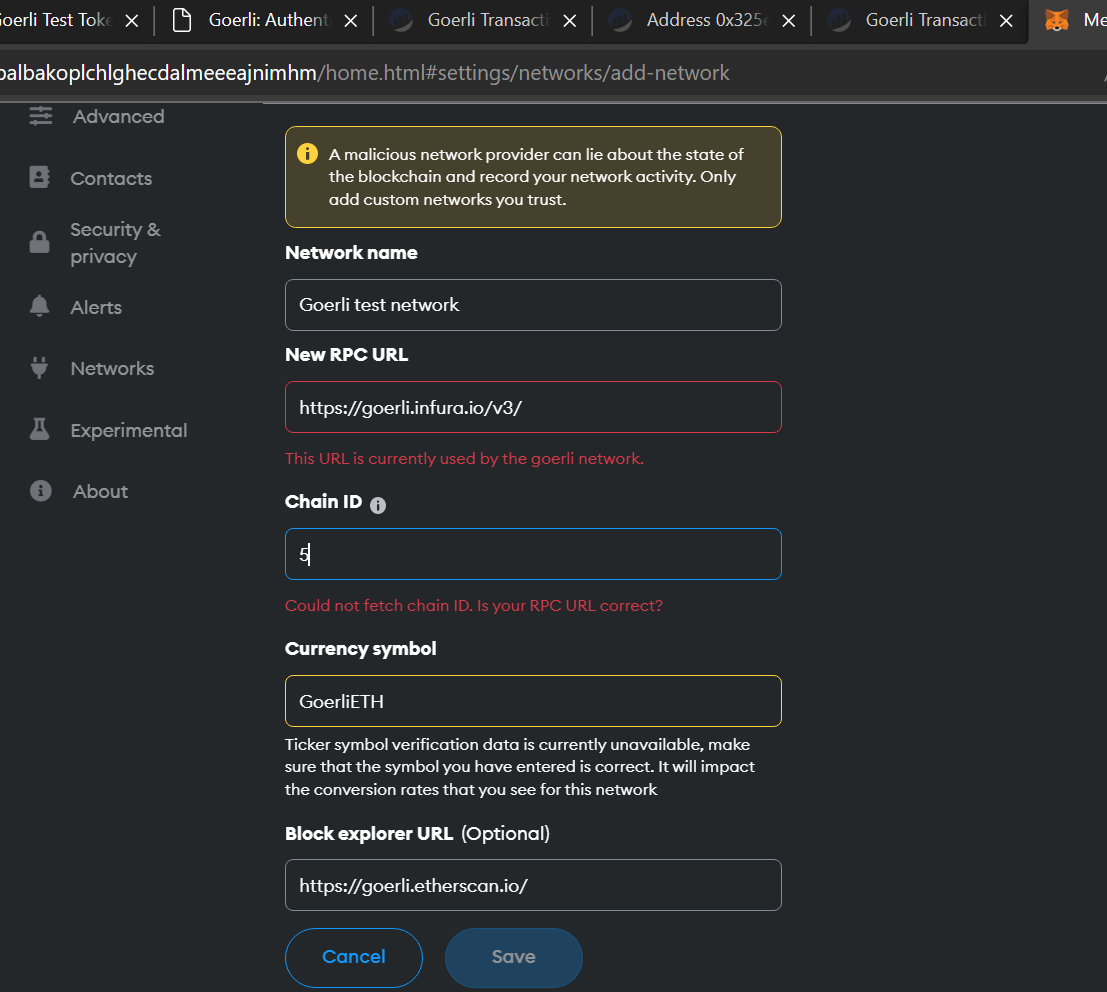Click the Save button
The height and width of the screenshot is (992, 1107).
pyautogui.click(x=513, y=957)
